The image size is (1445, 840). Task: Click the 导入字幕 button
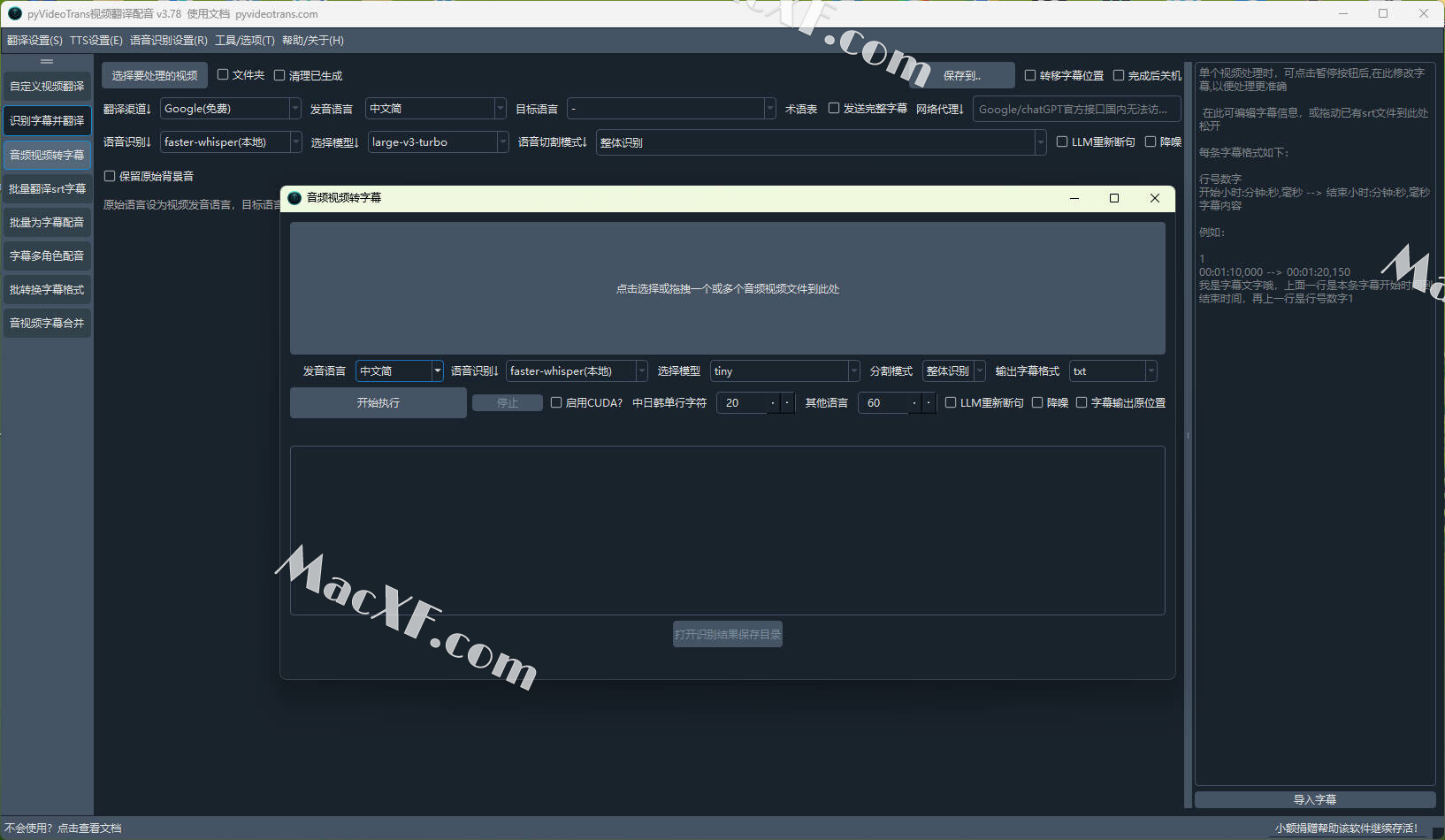(1314, 799)
